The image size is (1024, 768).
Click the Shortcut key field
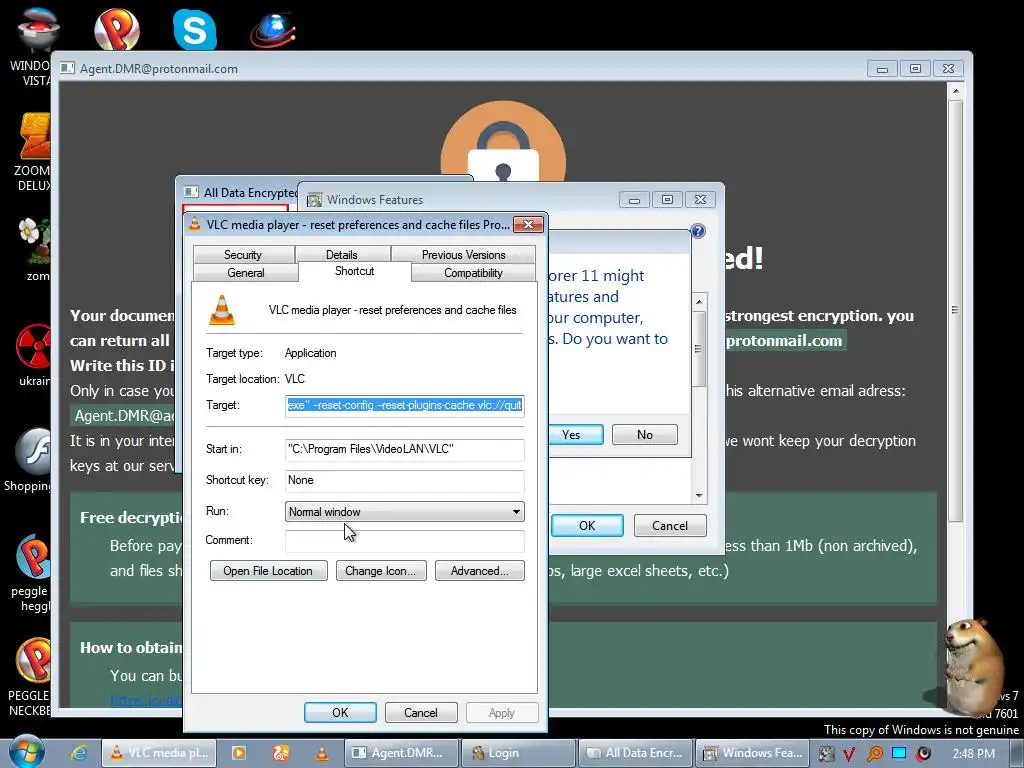pyautogui.click(x=404, y=480)
